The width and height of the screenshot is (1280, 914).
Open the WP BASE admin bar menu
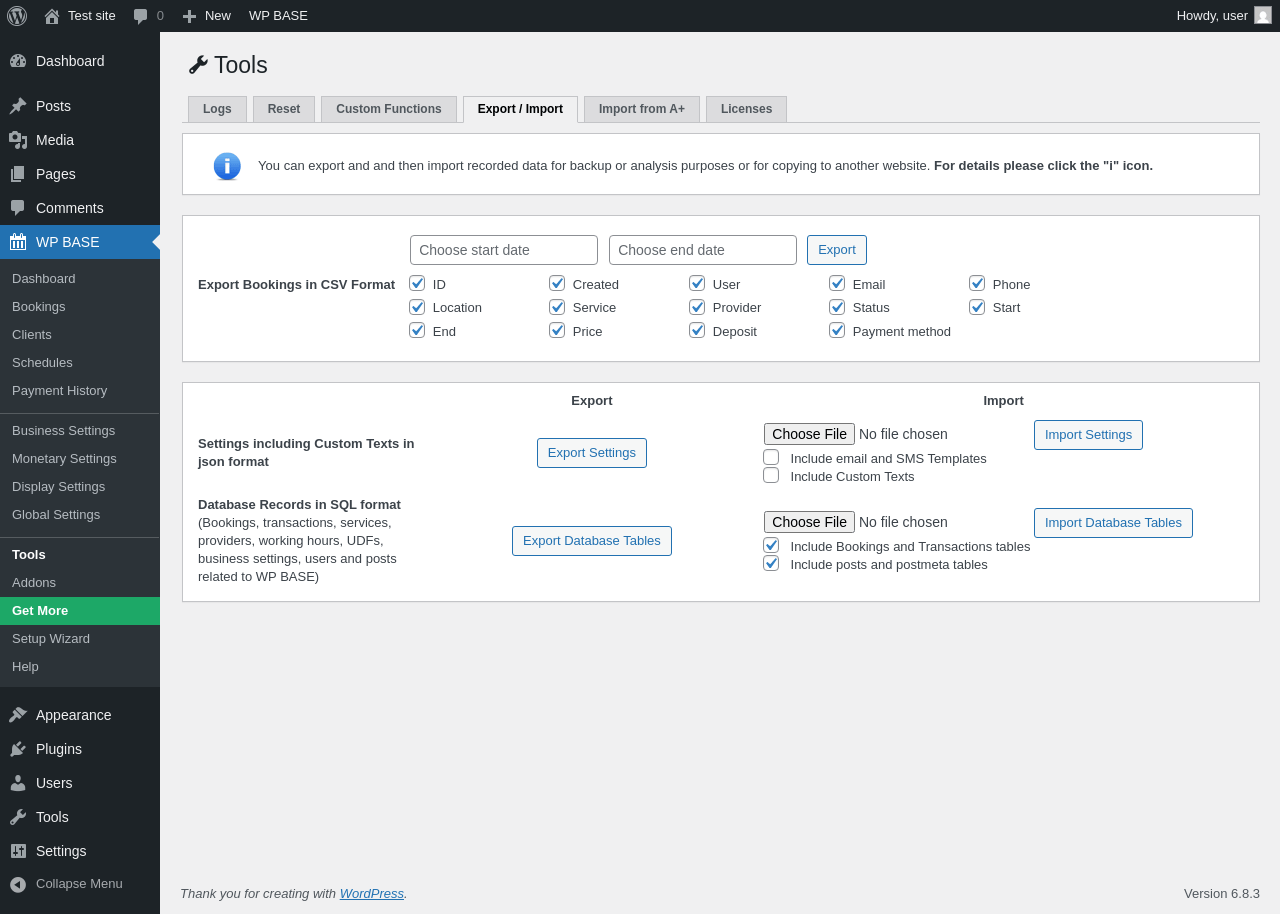[278, 16]
